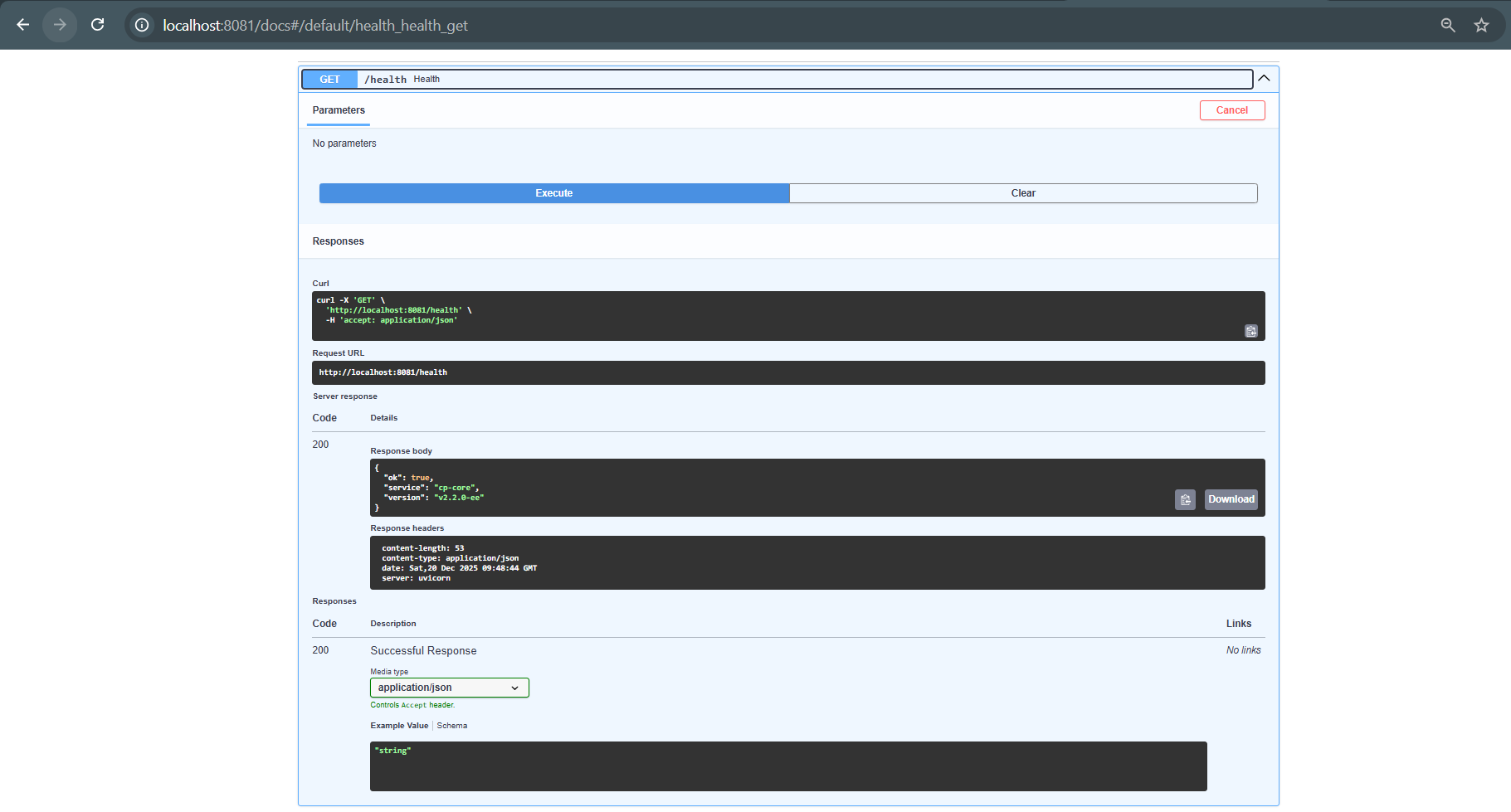Click the GET method badge
Viewport: 1511px width, 812px height.
pyautogui.click(x=329, y=80)
